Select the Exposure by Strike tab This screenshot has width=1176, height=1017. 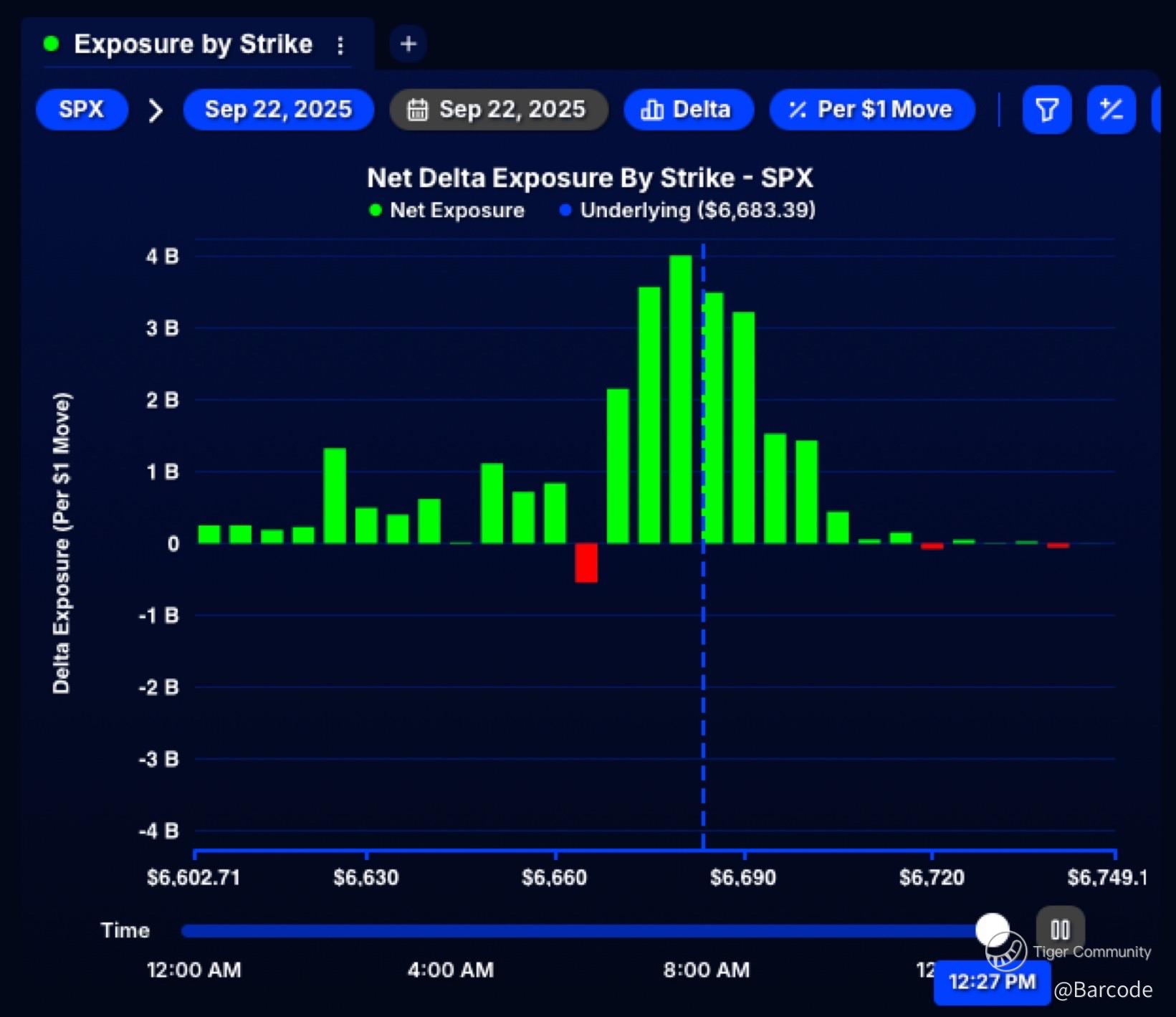pos(193,44)
